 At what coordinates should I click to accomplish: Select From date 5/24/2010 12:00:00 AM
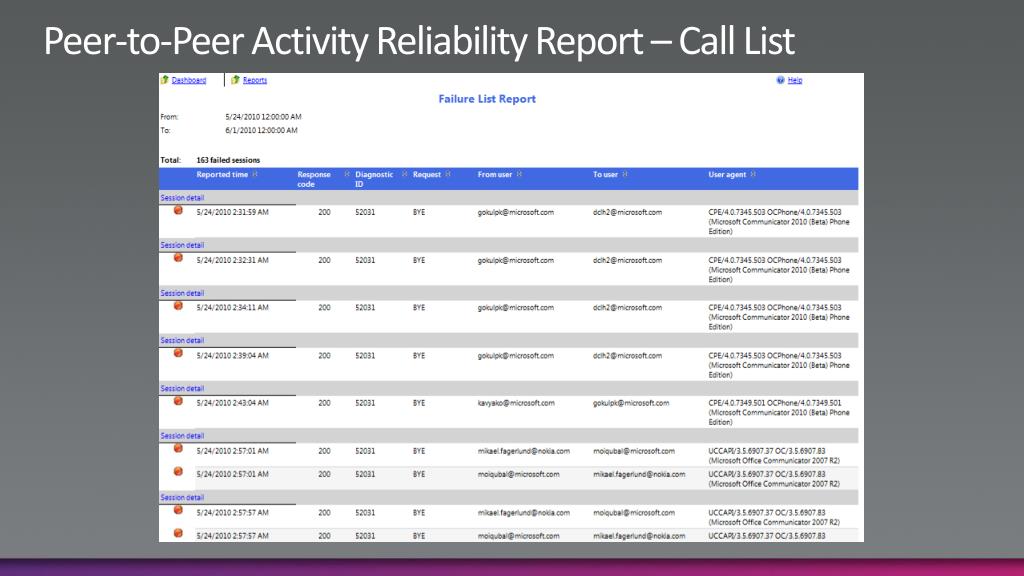[263, 117]
